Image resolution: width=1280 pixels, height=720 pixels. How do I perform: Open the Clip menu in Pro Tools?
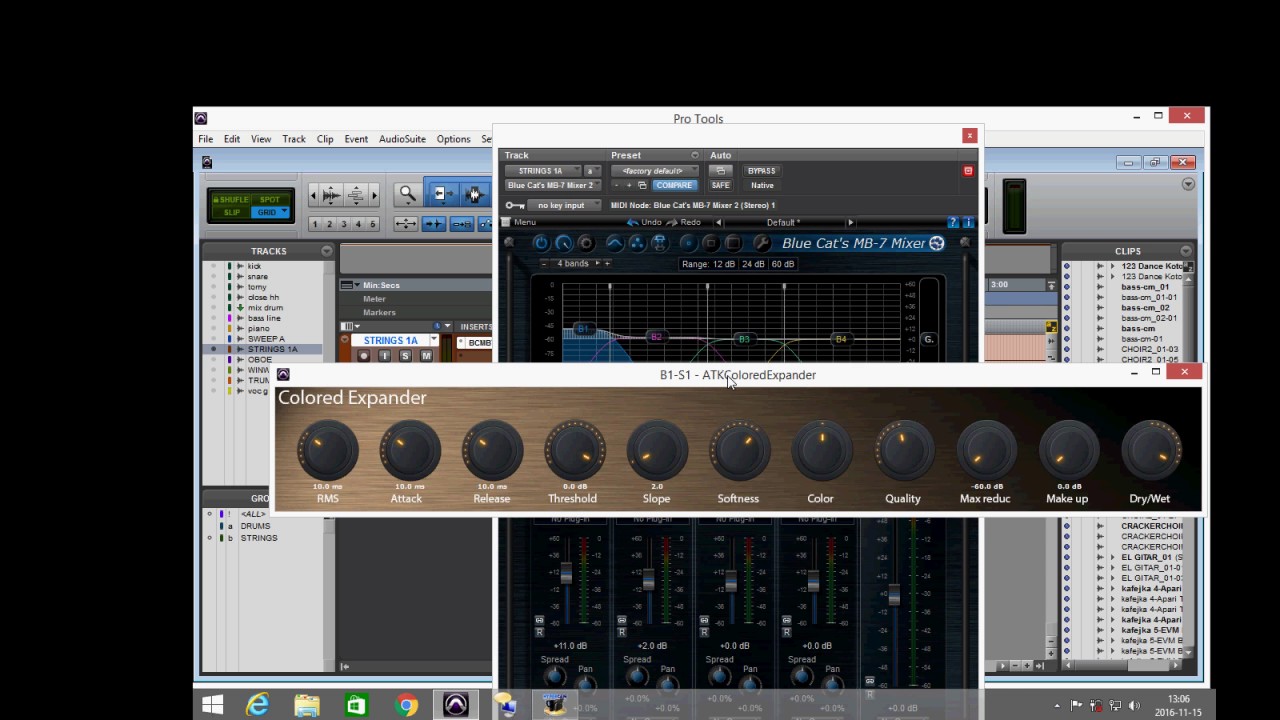pos(325,139)
